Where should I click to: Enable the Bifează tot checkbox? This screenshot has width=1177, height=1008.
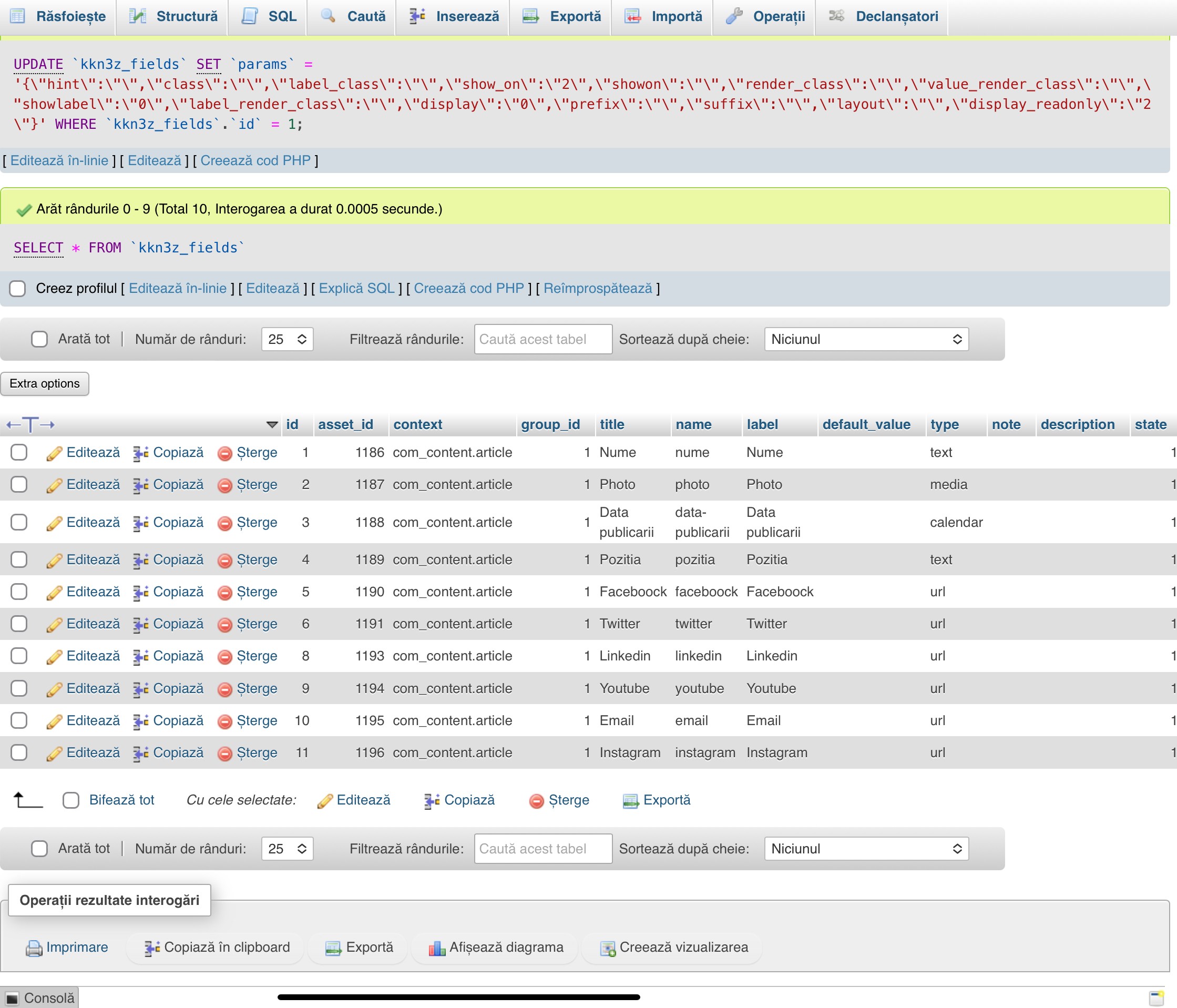pyautogui.click(x=71, y=801)
